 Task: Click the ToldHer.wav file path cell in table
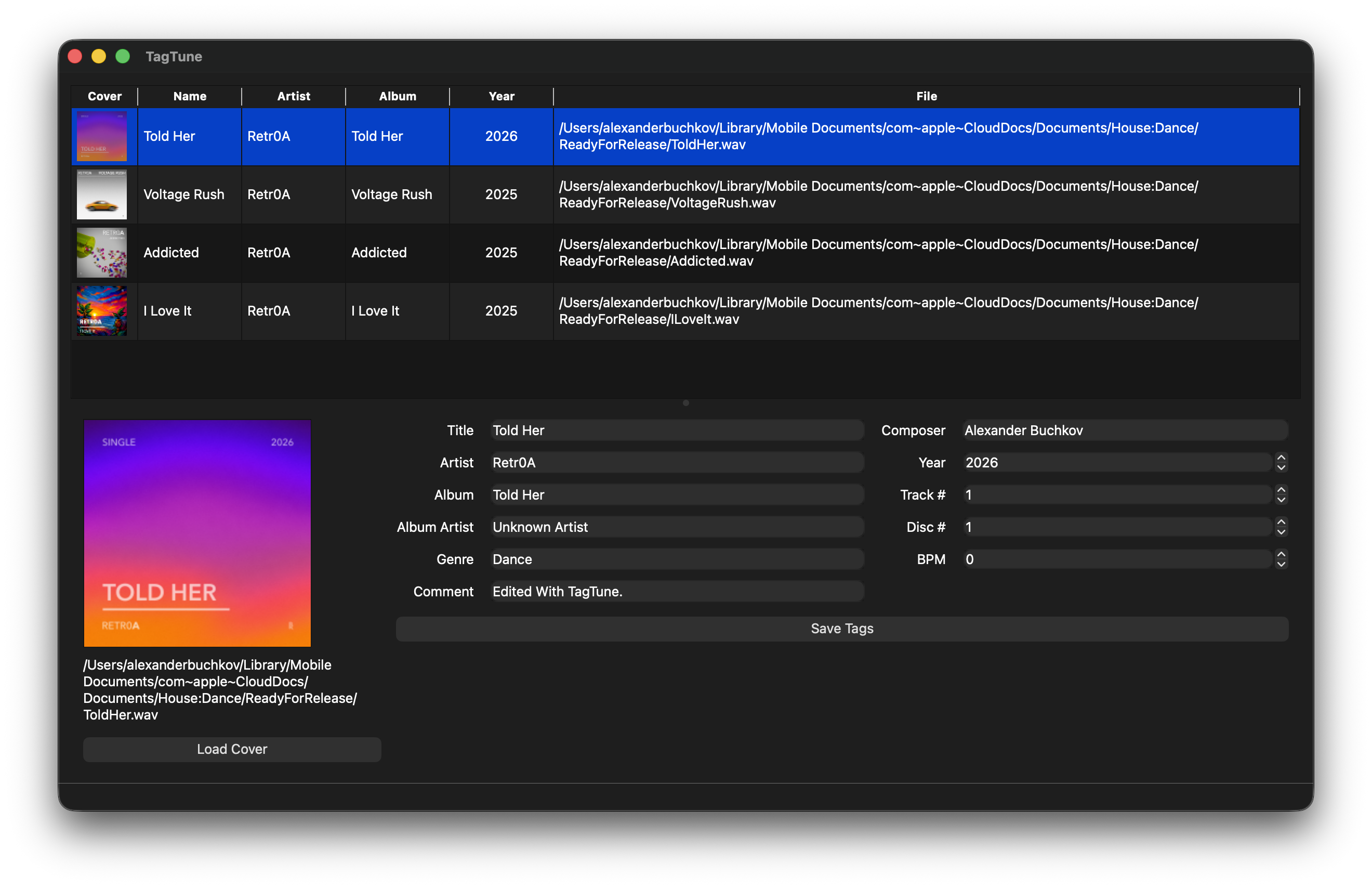point(927,137)
